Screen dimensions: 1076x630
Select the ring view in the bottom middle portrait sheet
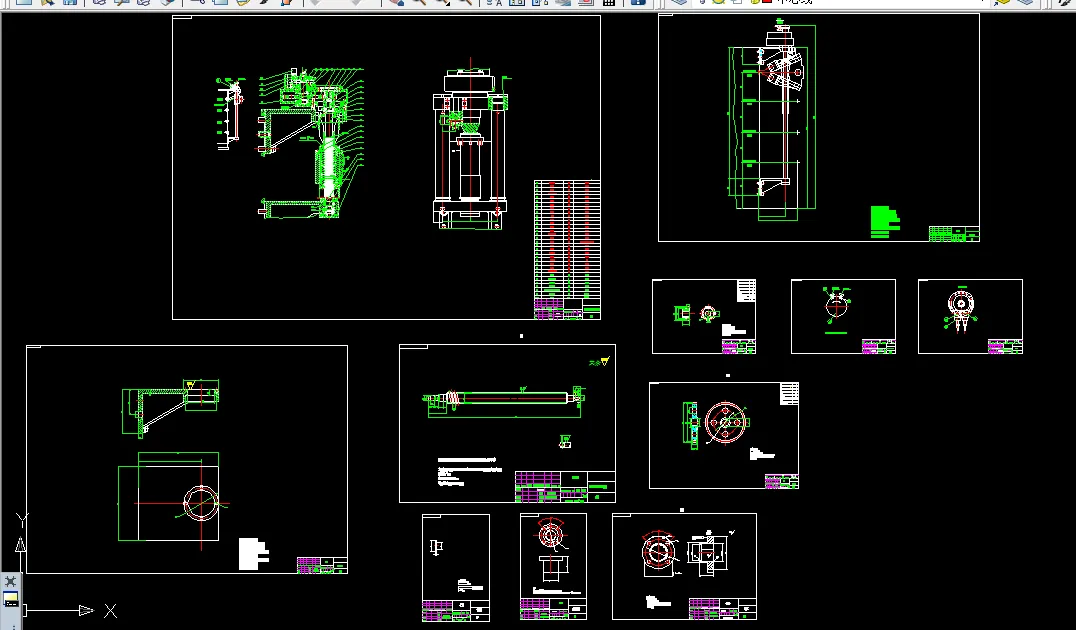click(x=552, y=534)
